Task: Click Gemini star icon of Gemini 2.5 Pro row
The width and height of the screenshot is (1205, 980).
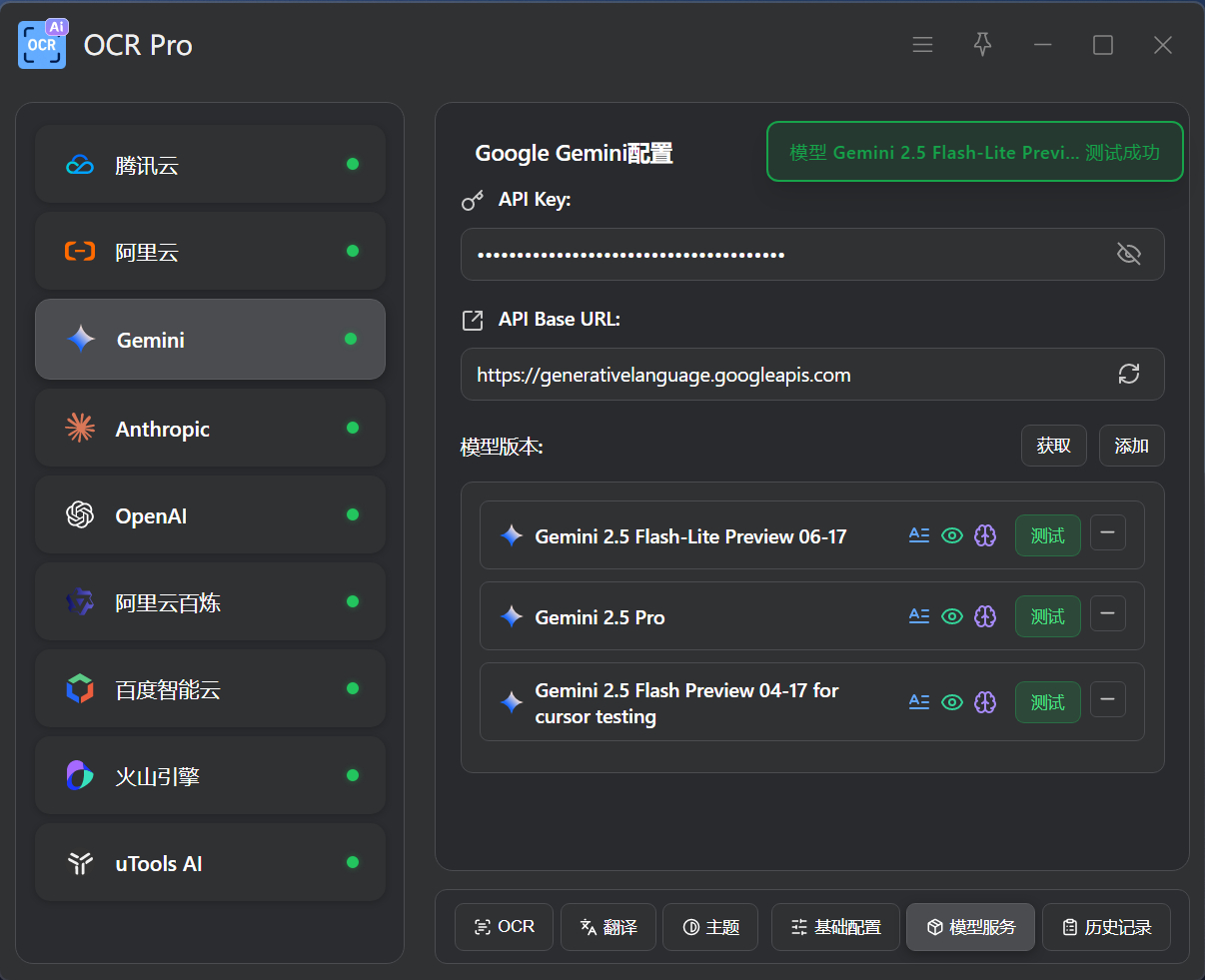Action: [x=512, y=616]
